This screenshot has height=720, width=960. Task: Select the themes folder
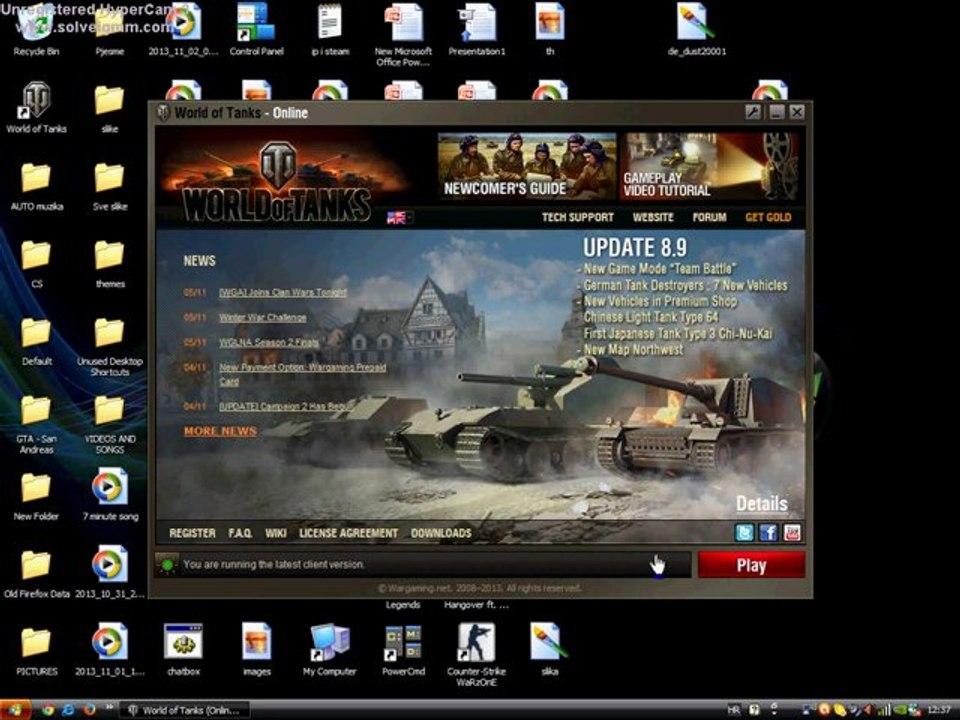[x=110, y=264]
